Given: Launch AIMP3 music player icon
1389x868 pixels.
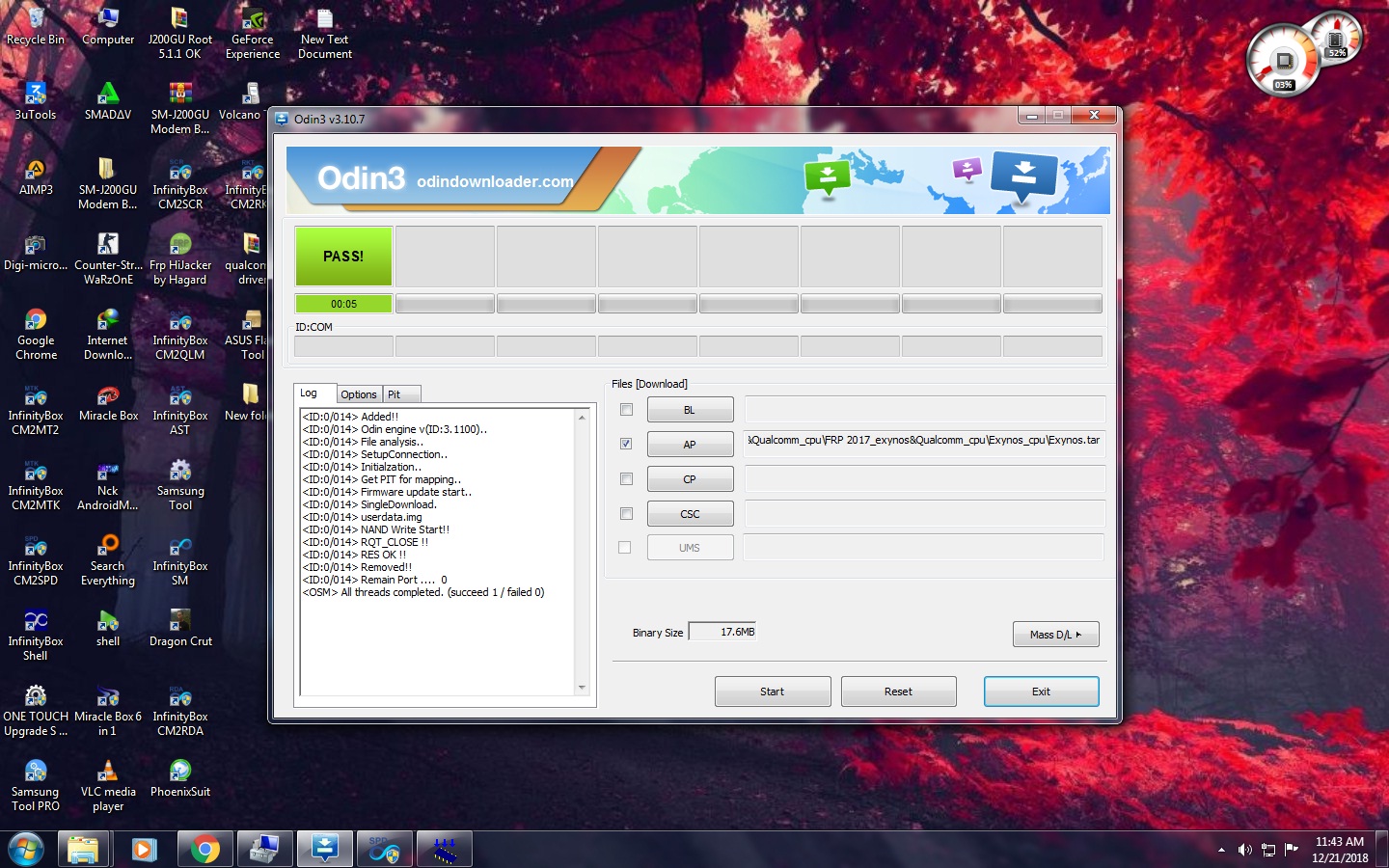Looking at the screenshot, I should click(36, 176).
